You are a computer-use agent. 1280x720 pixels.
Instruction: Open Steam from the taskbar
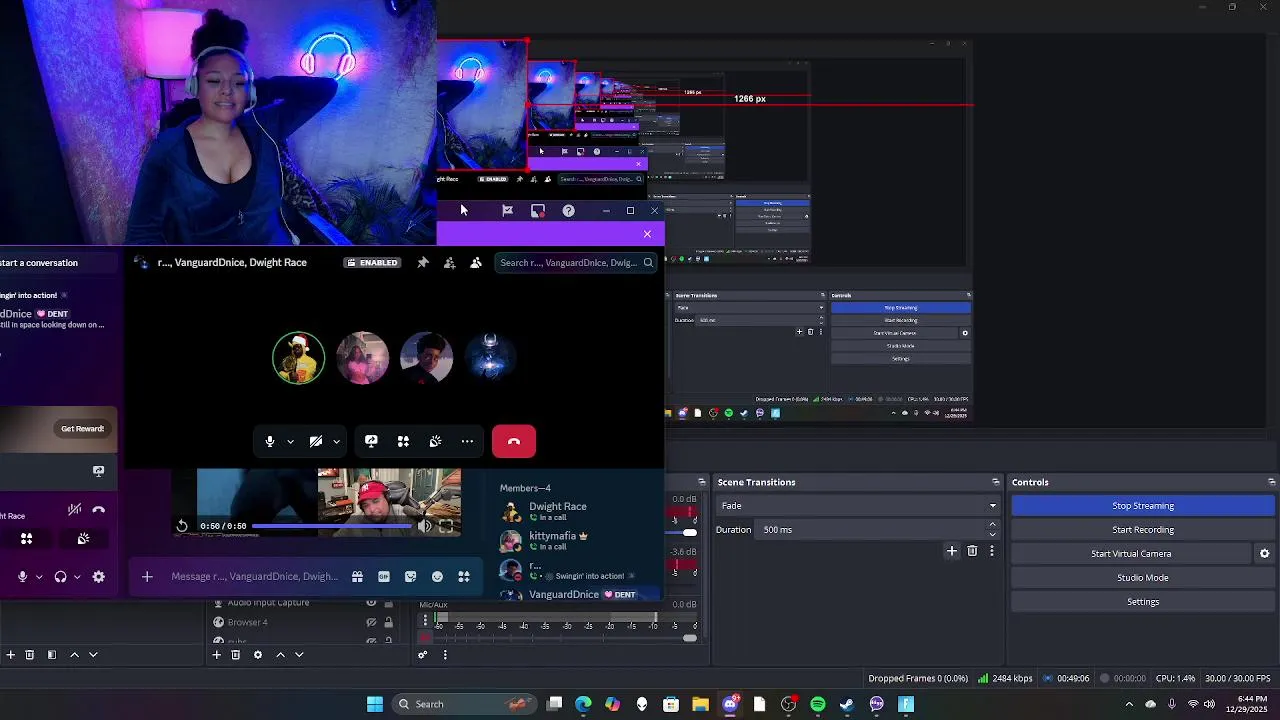tap(847, 704)
